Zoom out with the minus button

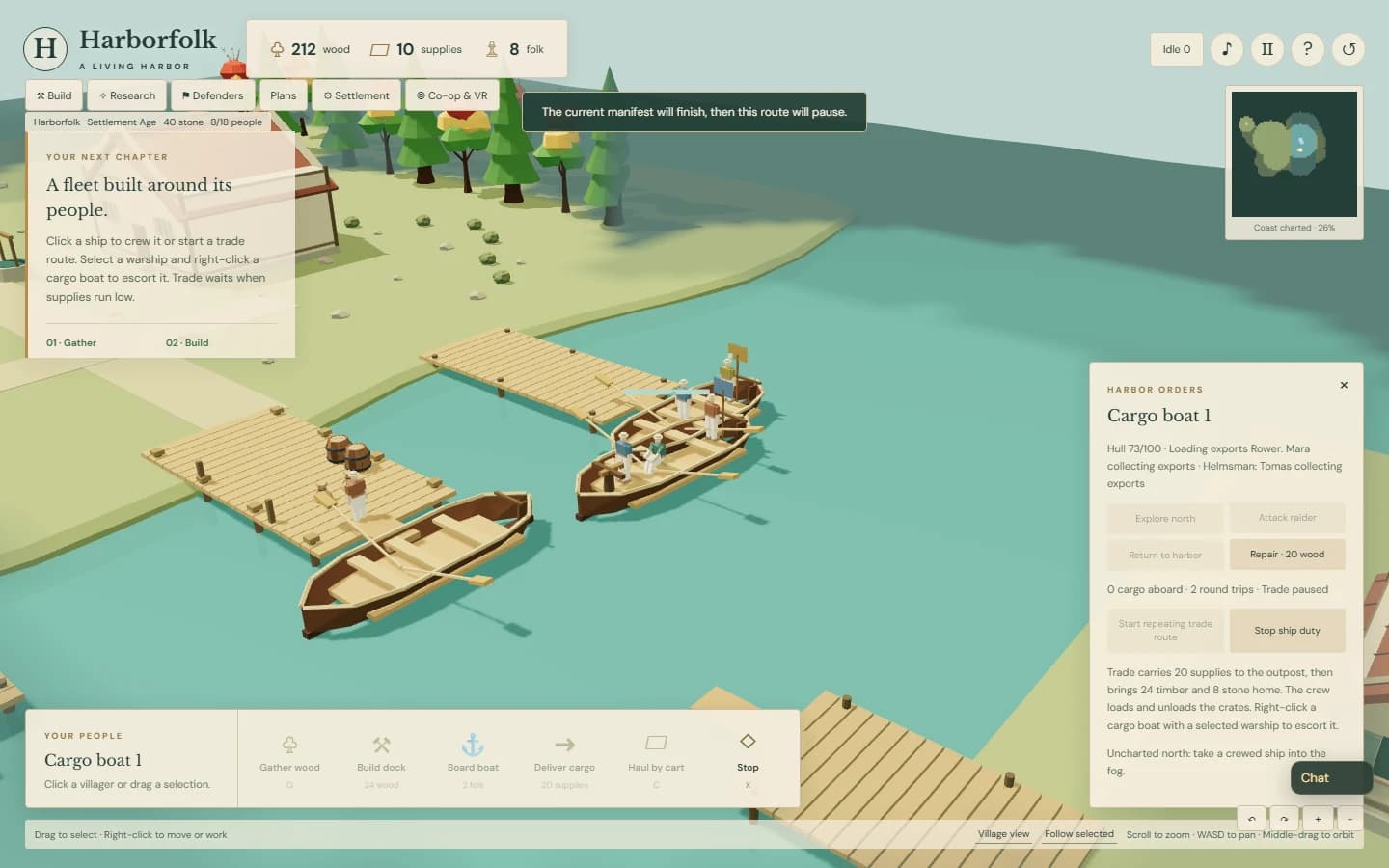pyautogui.click(x=1350, y=819)
